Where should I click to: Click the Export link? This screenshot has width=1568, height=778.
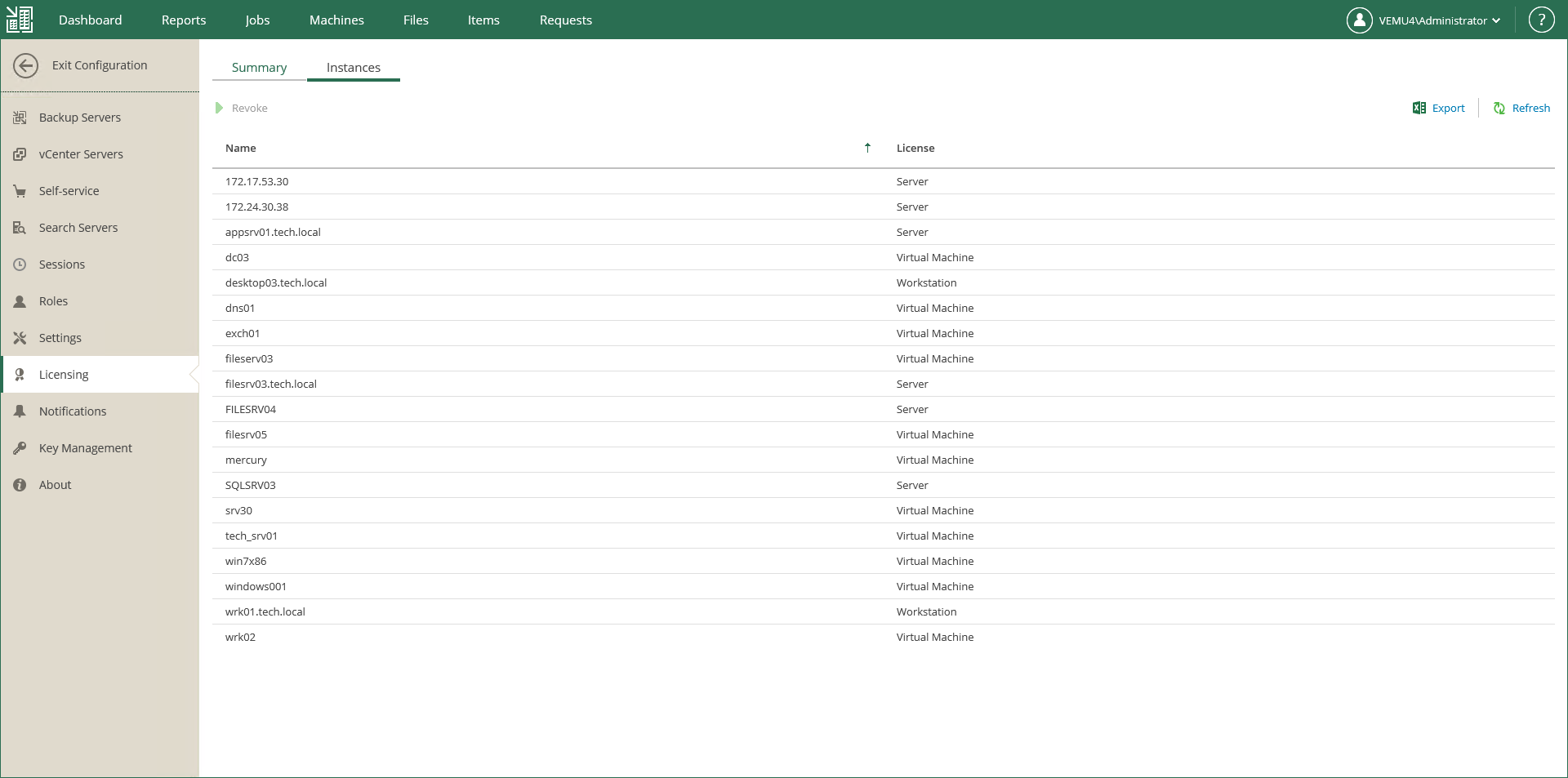point(1448,108)
